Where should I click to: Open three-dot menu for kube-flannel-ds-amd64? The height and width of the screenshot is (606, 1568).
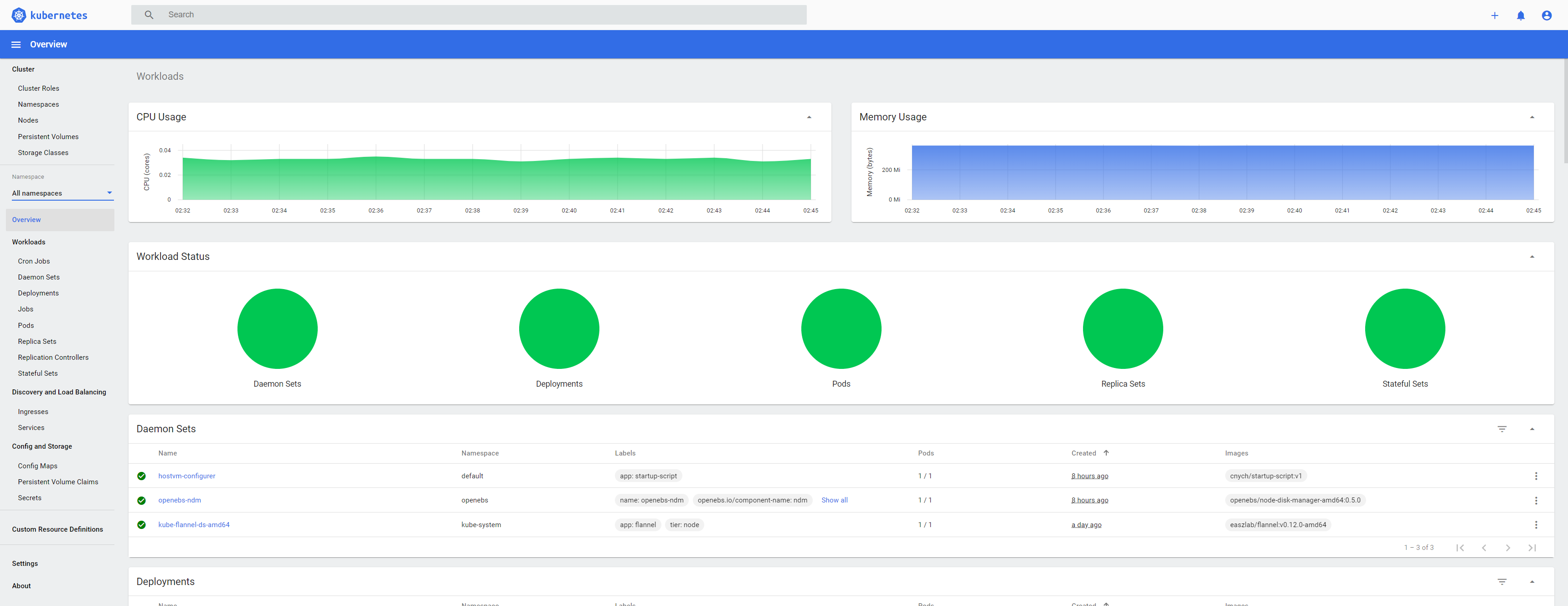coord(1535,524)
